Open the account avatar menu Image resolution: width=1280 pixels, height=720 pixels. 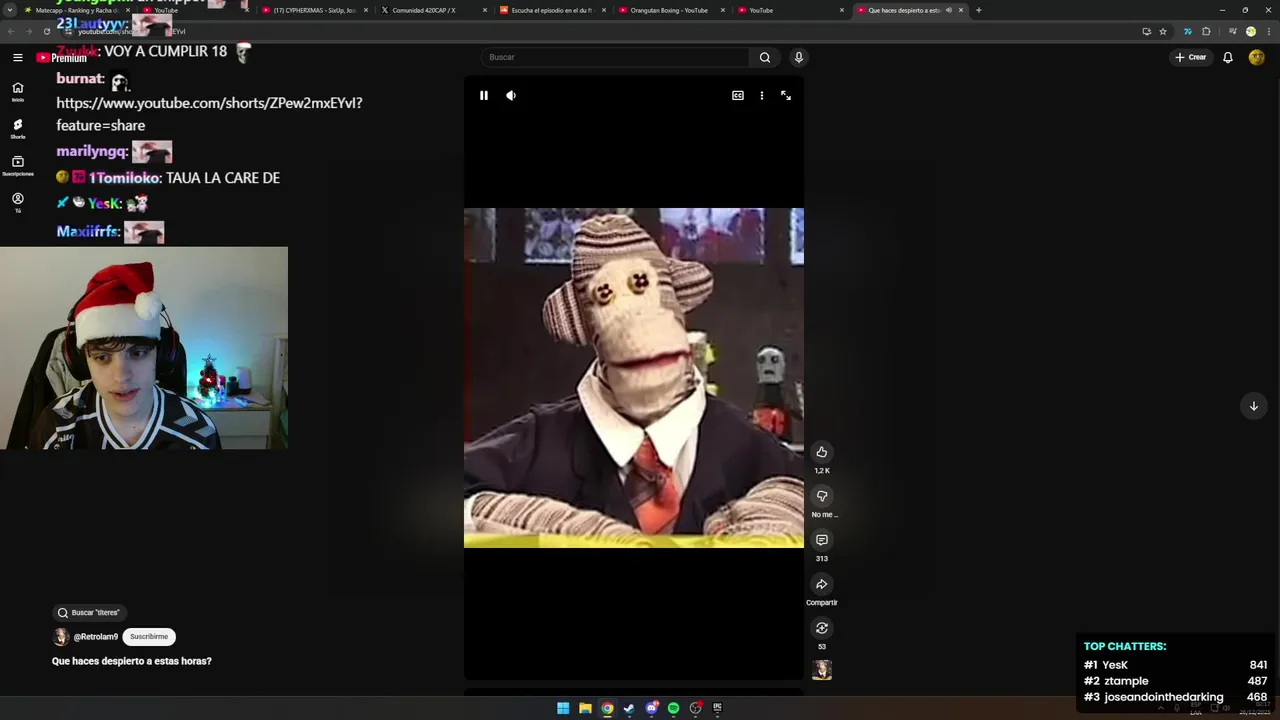(1257, 57)
